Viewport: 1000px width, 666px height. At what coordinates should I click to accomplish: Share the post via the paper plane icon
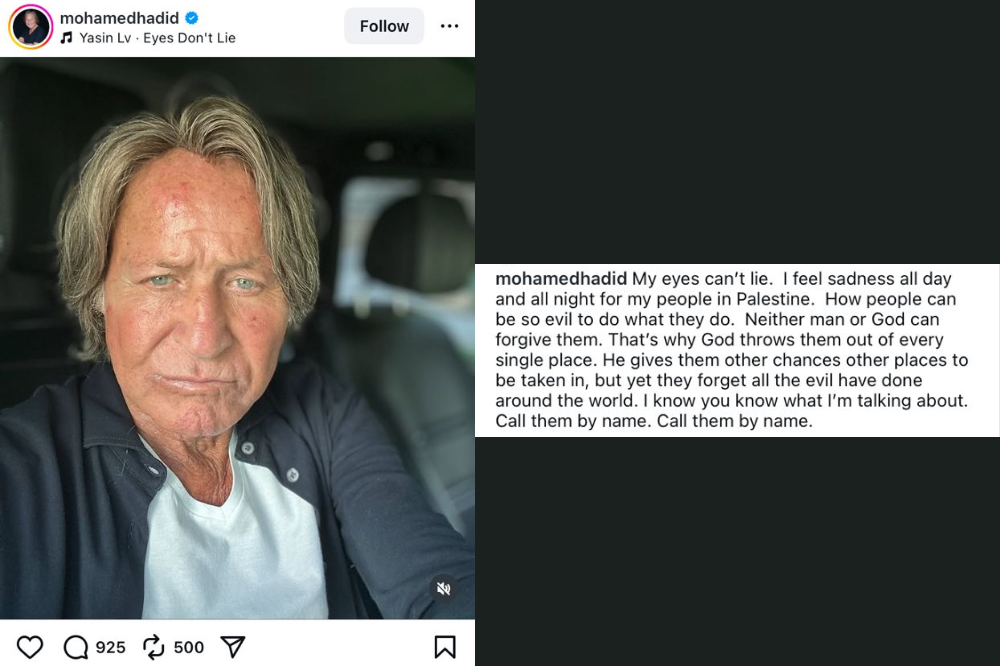232,647
